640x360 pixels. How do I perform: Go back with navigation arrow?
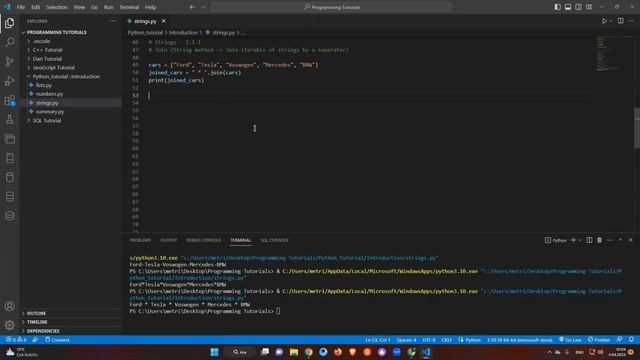click(192, 7)
